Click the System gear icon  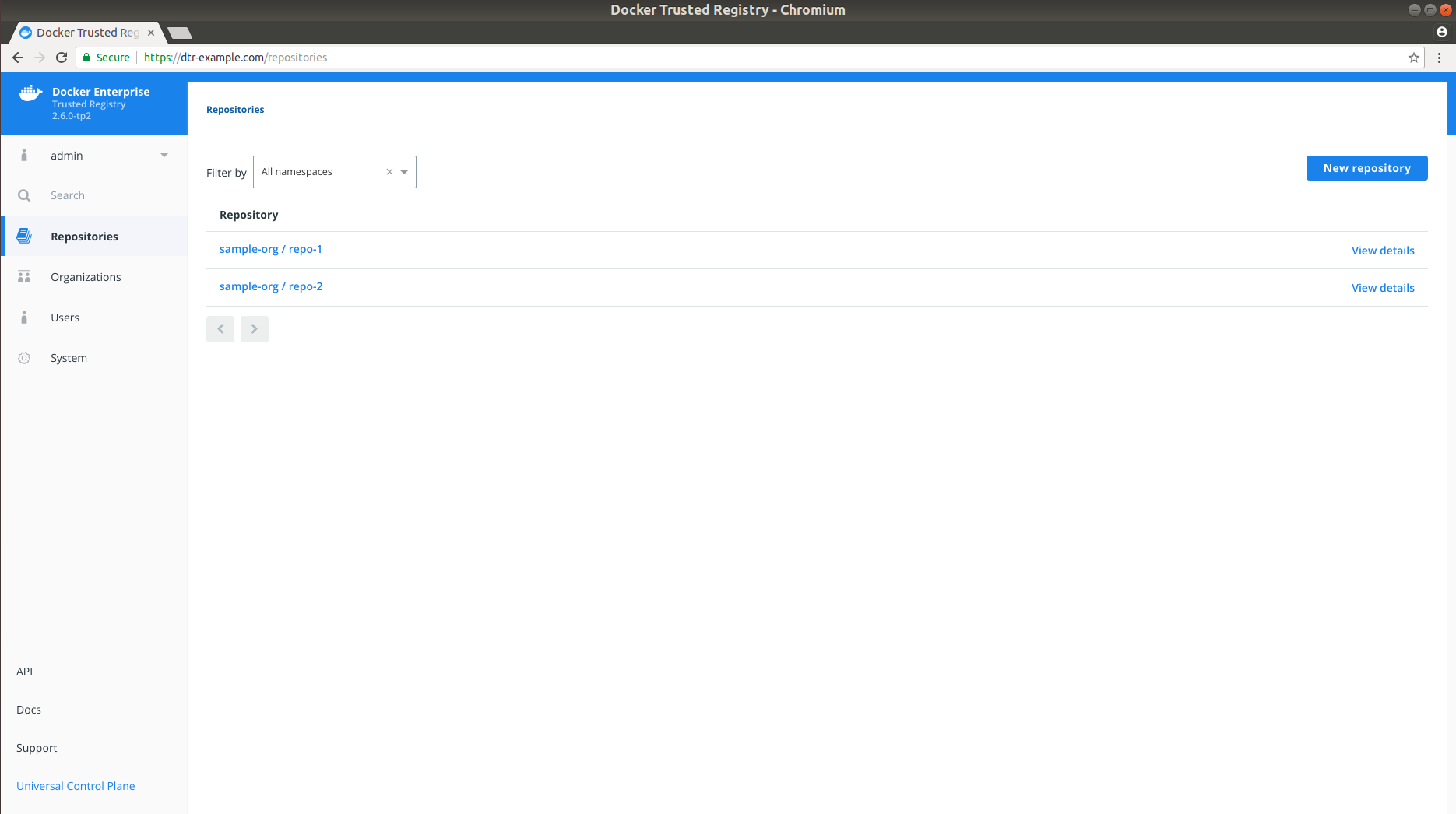click(24, 358)
